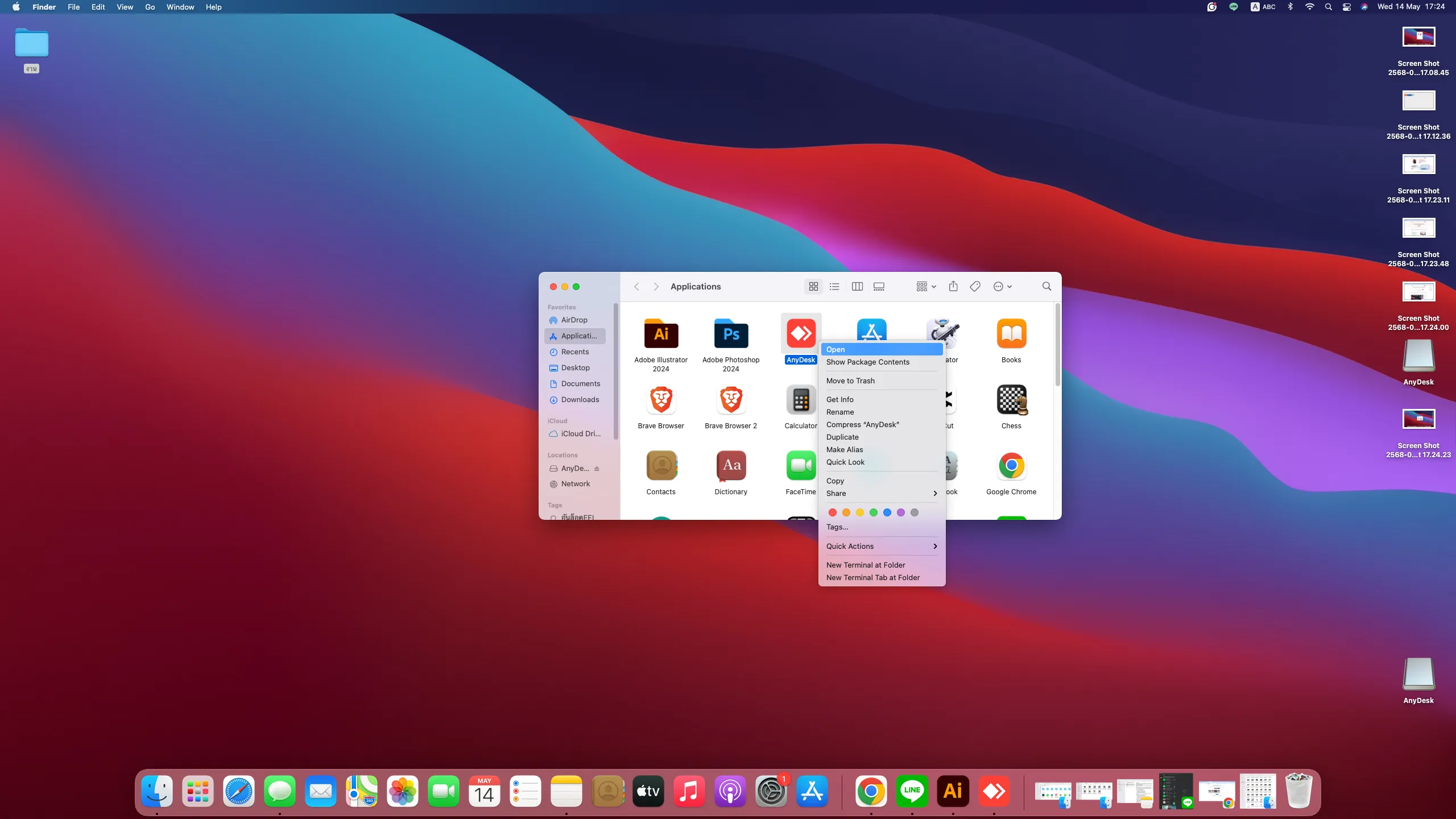This screenshot has width=1456, height=819.
Task: Click the Edit Tags toolbar icon
Action: click(x=975, y=287)
